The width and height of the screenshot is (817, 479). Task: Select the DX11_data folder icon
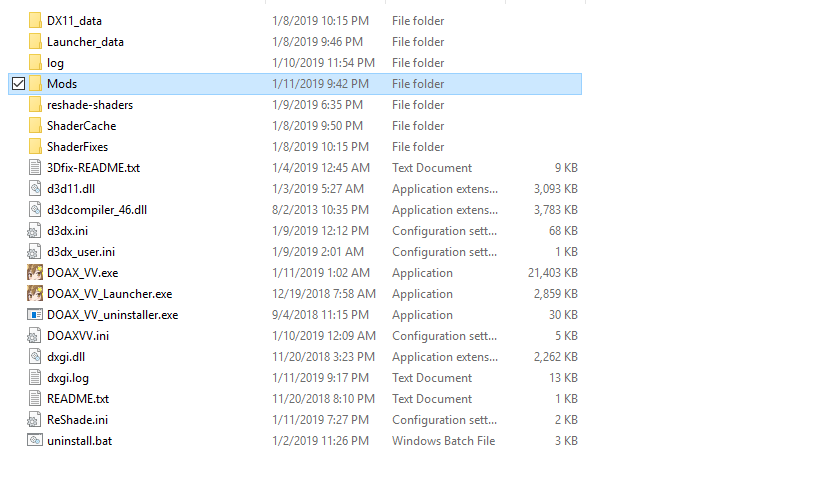(35, 21)
